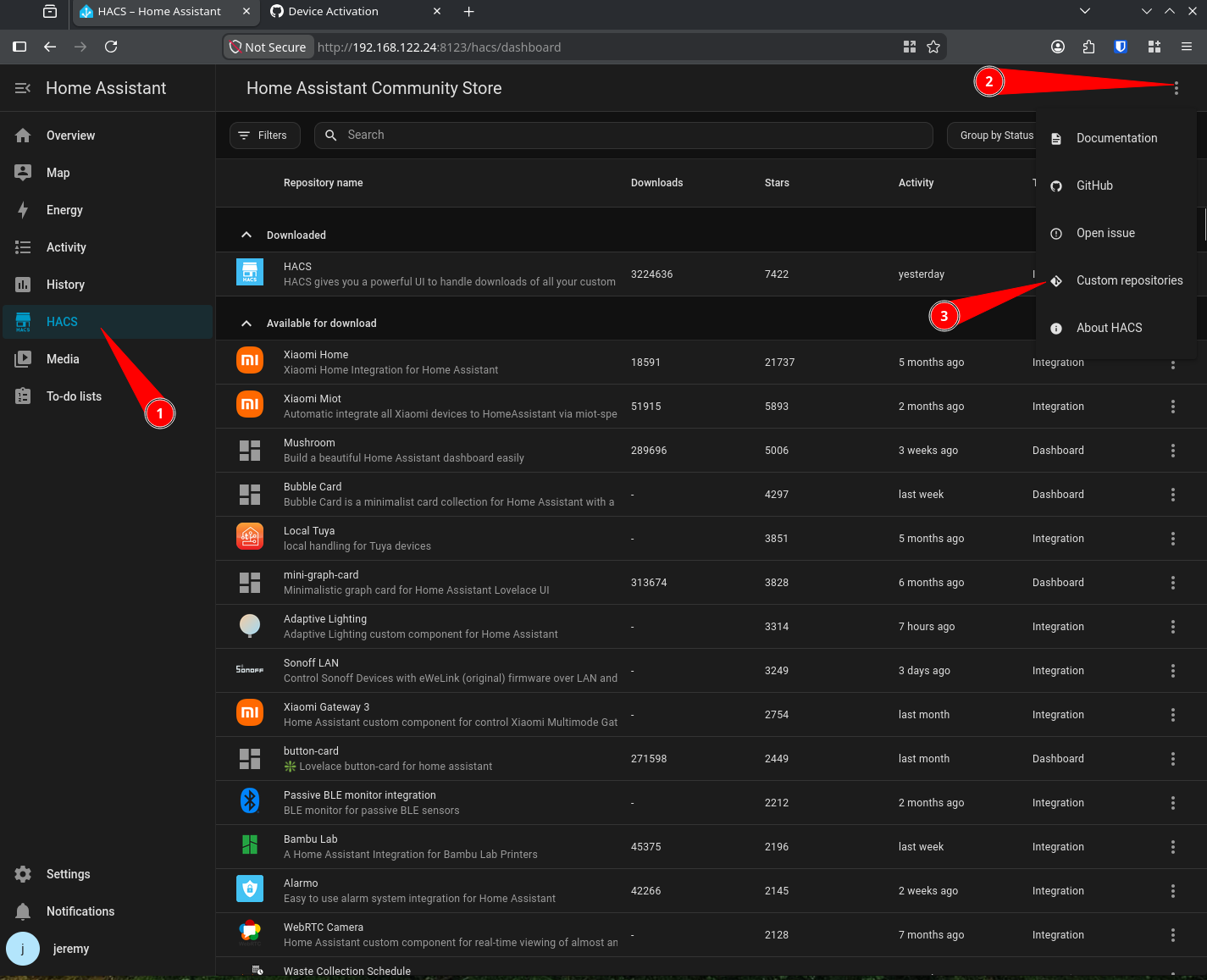
Task: Open the browser extensions puzzle icon
Action: pos(1089,47)
